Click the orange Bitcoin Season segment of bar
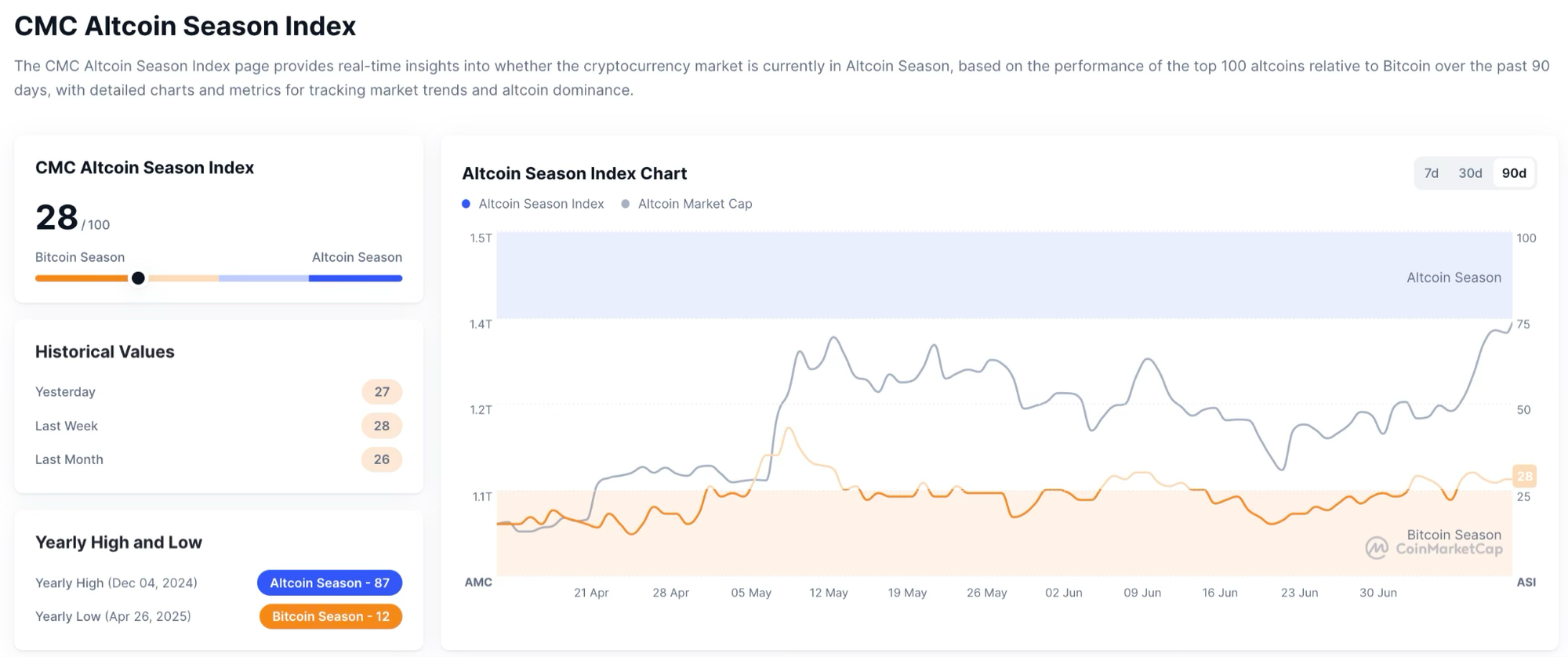This screenshot has width=1568, height=657. click(81, 278)
